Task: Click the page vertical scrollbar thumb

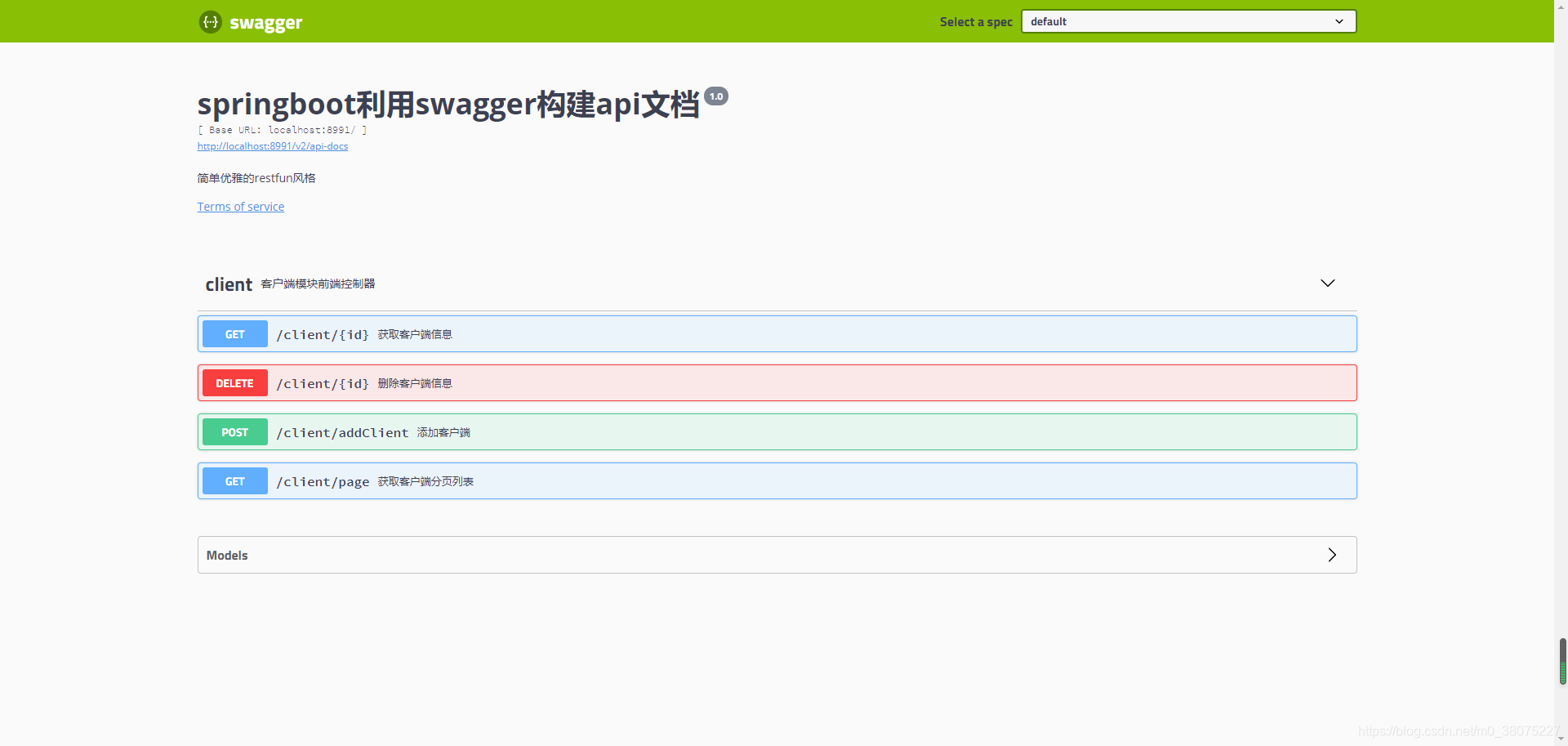Action: tap(1562, 662)
